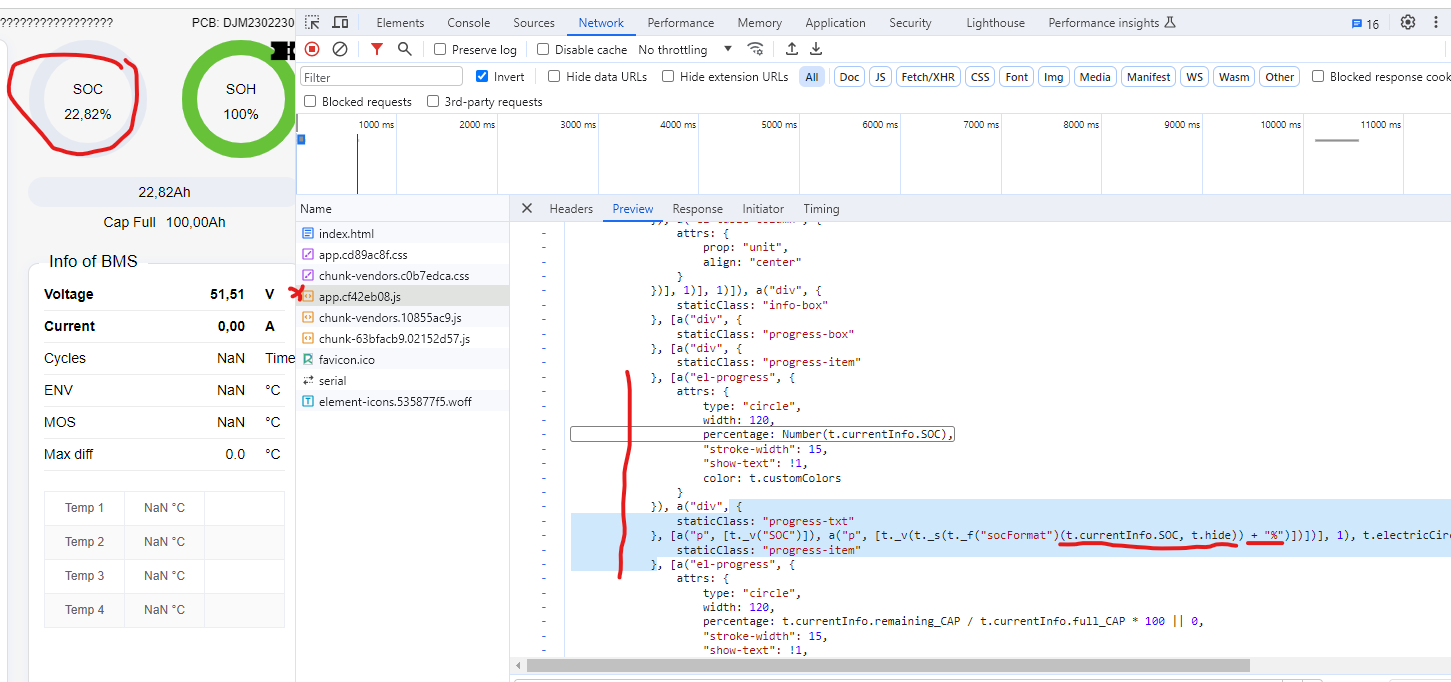Select the serial request row
Screen dimensions: 1451x682
pos(403,380)
